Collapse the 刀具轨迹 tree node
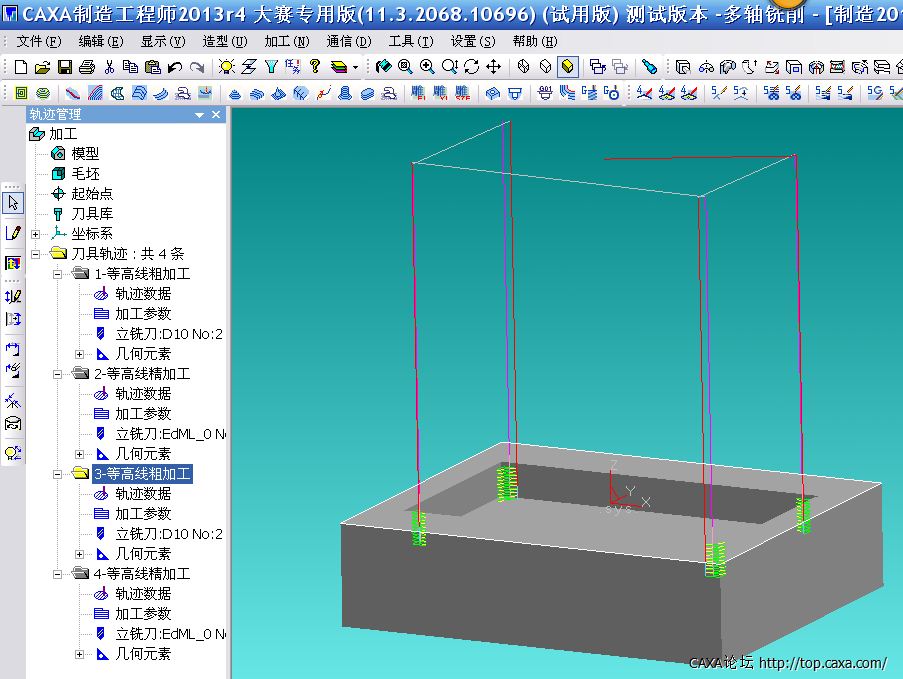 (x=37, y=254)
